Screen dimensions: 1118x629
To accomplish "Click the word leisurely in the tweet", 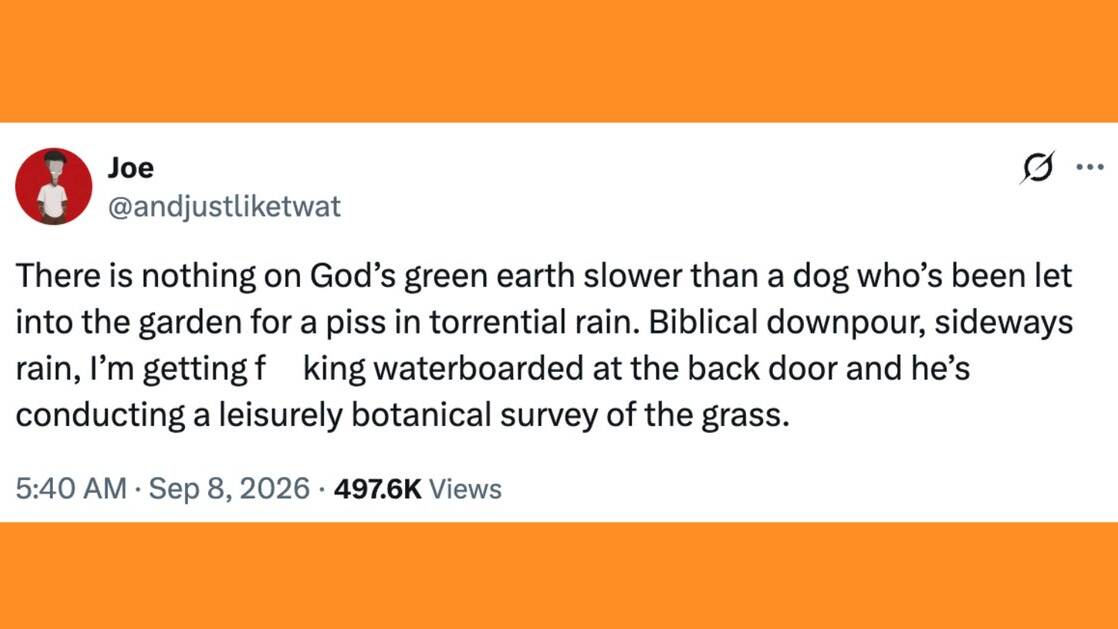I will point(280,416).
